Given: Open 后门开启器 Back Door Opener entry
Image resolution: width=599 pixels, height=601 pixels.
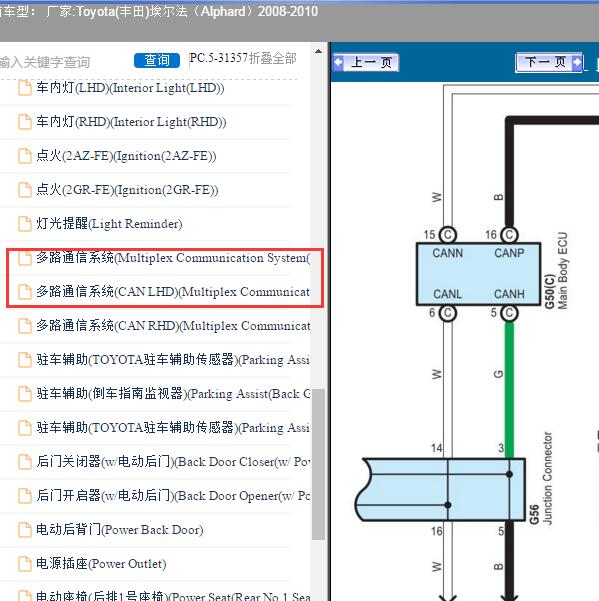Looking at the screenshot, I should 173,496.
